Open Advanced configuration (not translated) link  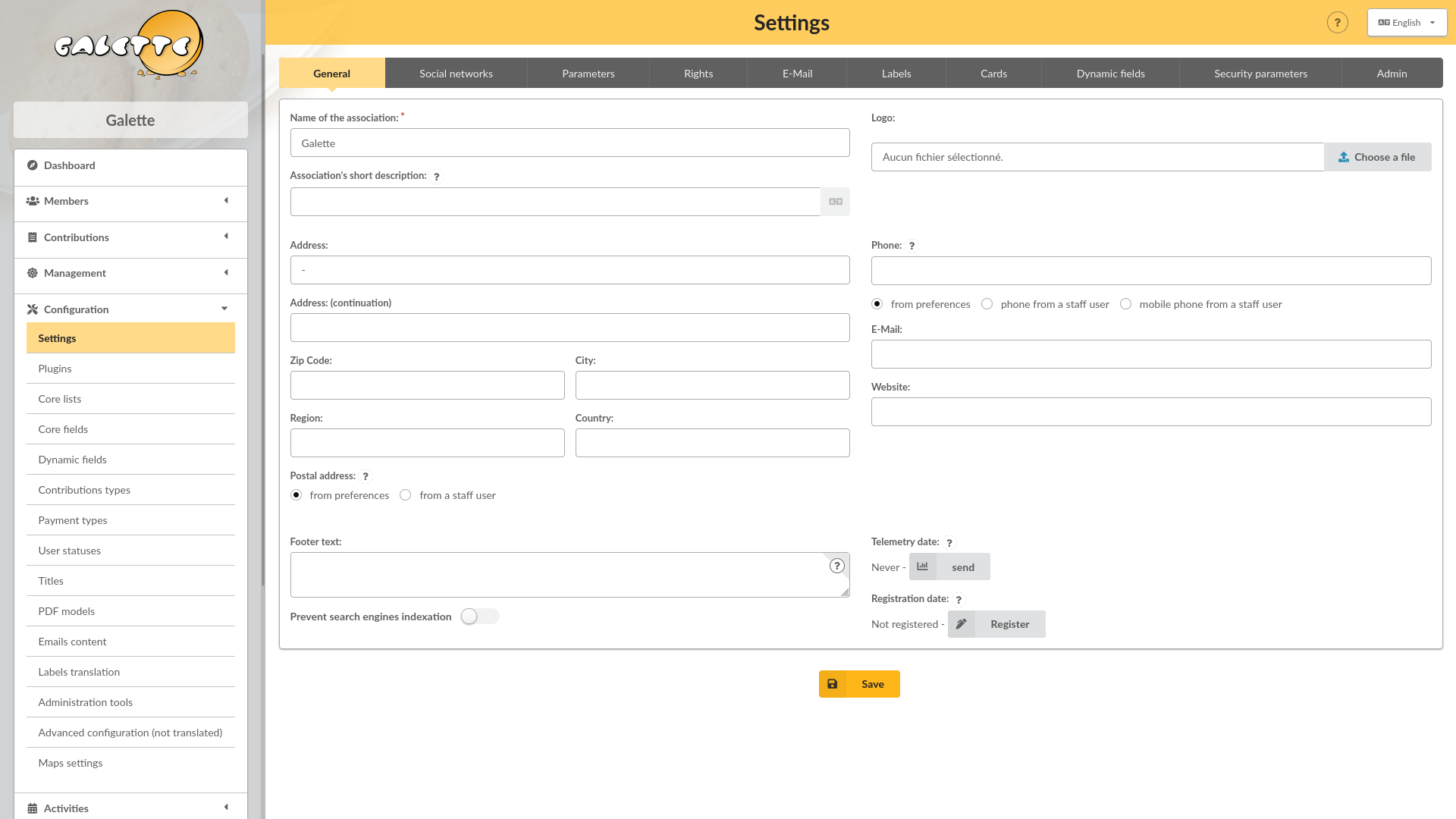[130, 733]
